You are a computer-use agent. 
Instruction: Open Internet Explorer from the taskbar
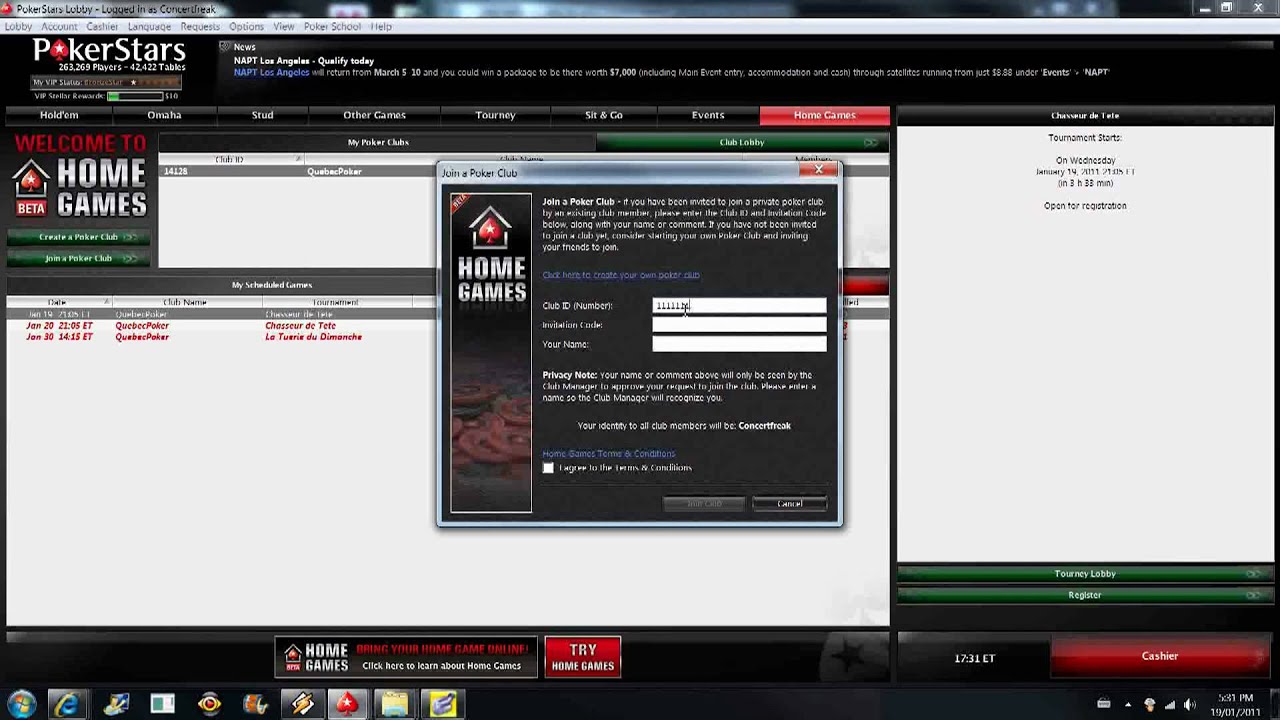[x=68, y=705]
